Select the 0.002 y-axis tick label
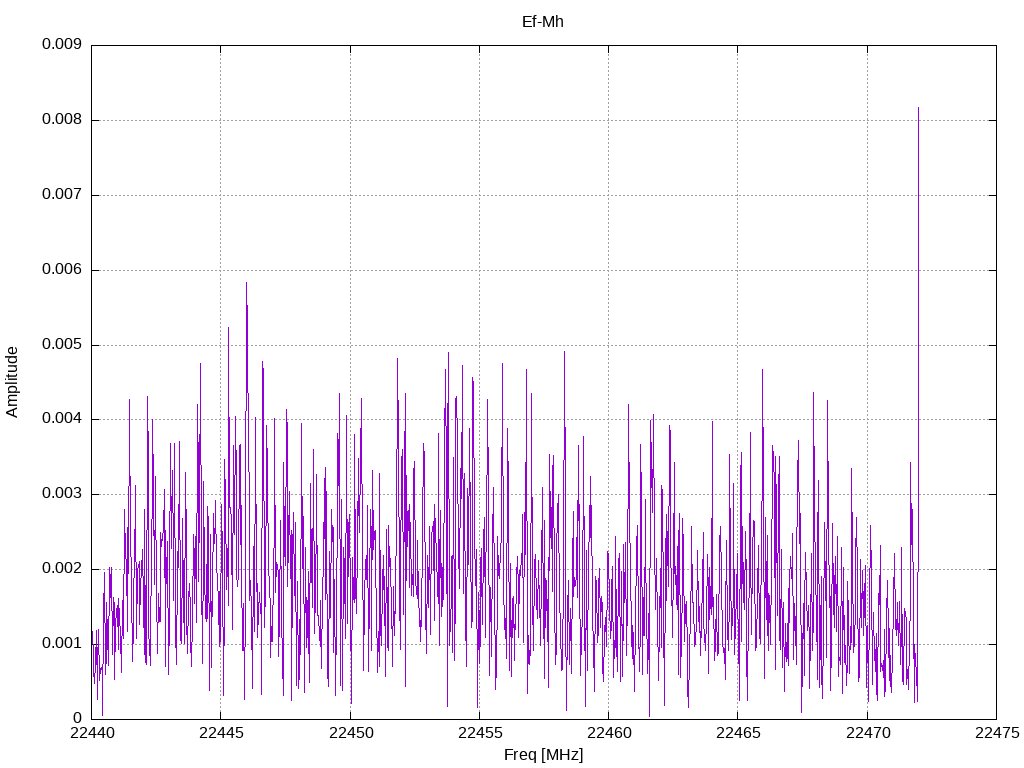Viewport: 1024px width, 768px height. click(61, 569)
